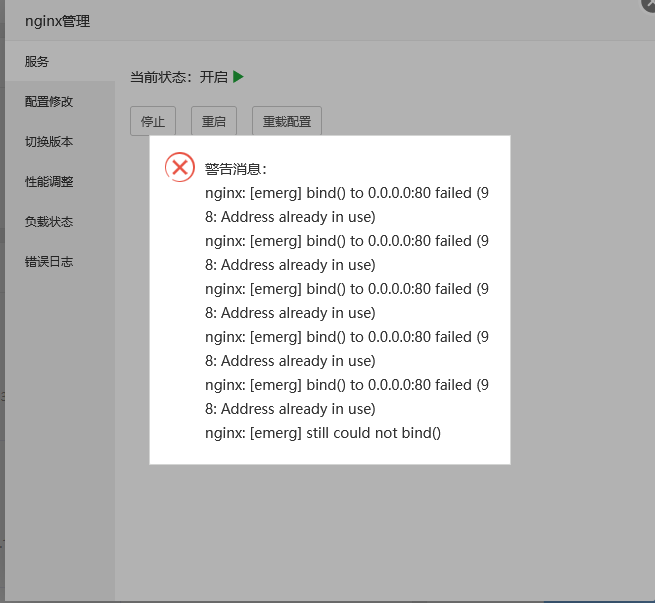The height and width of the screenshot is (603, 655).
Task: Click the 当前状态 label
Action: (161, 77)
